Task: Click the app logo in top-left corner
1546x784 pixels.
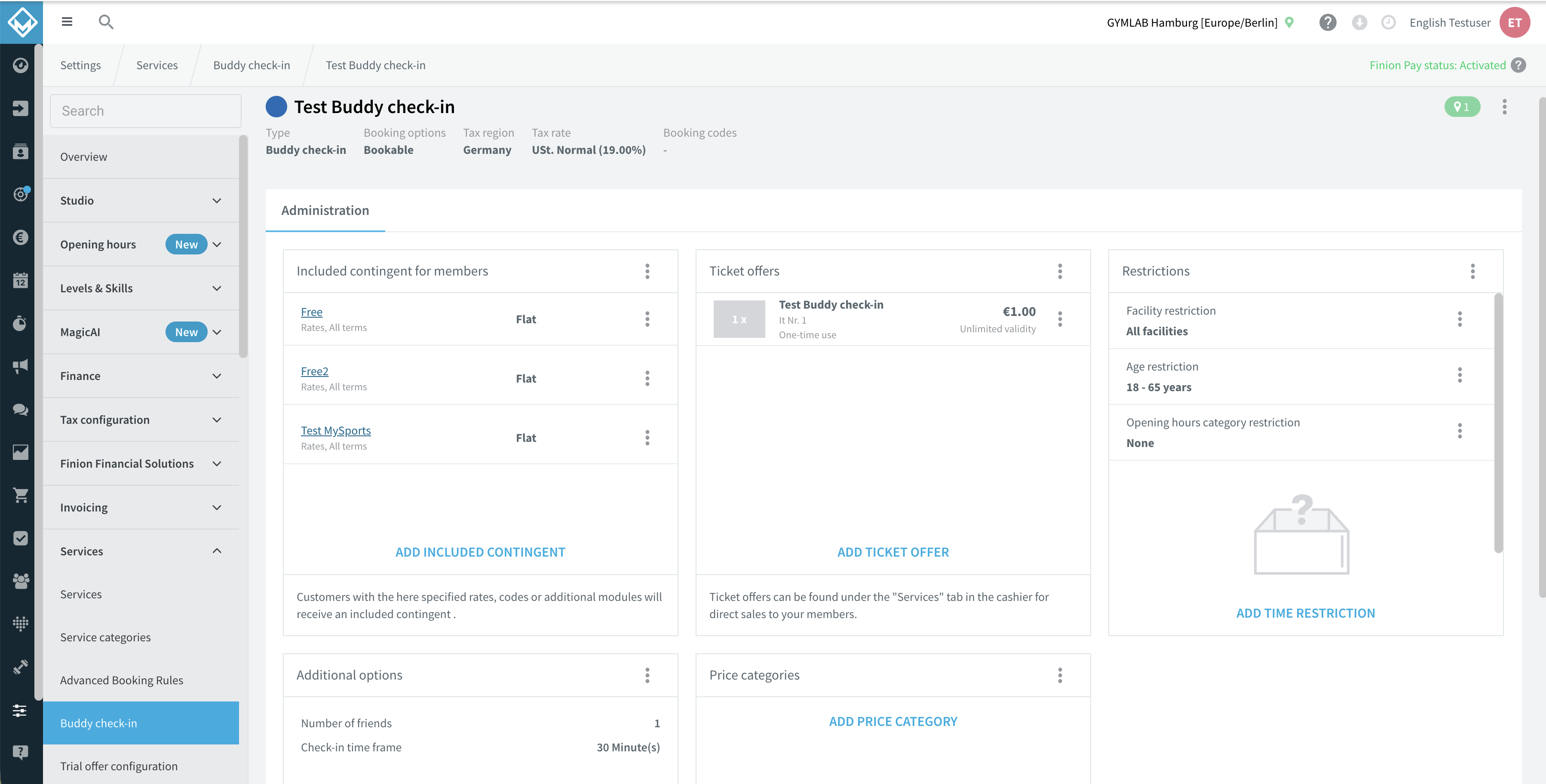Action: coord(21,21)
